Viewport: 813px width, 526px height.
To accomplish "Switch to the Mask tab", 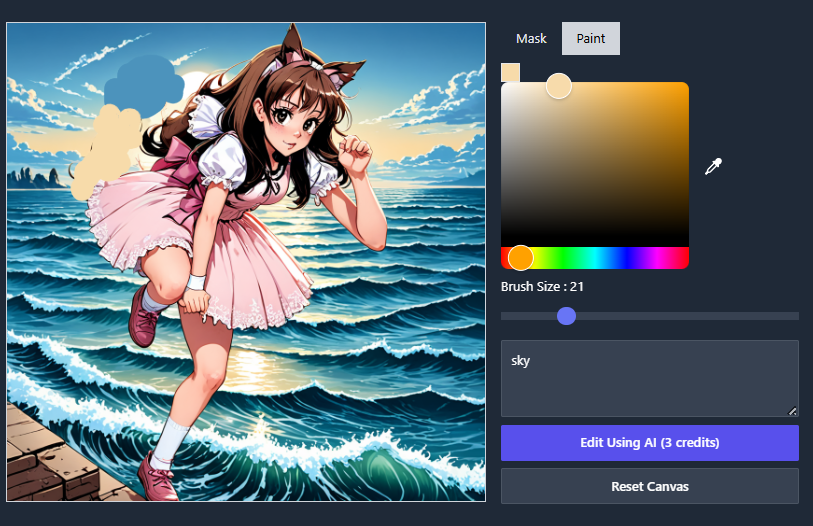I will 531,38.
